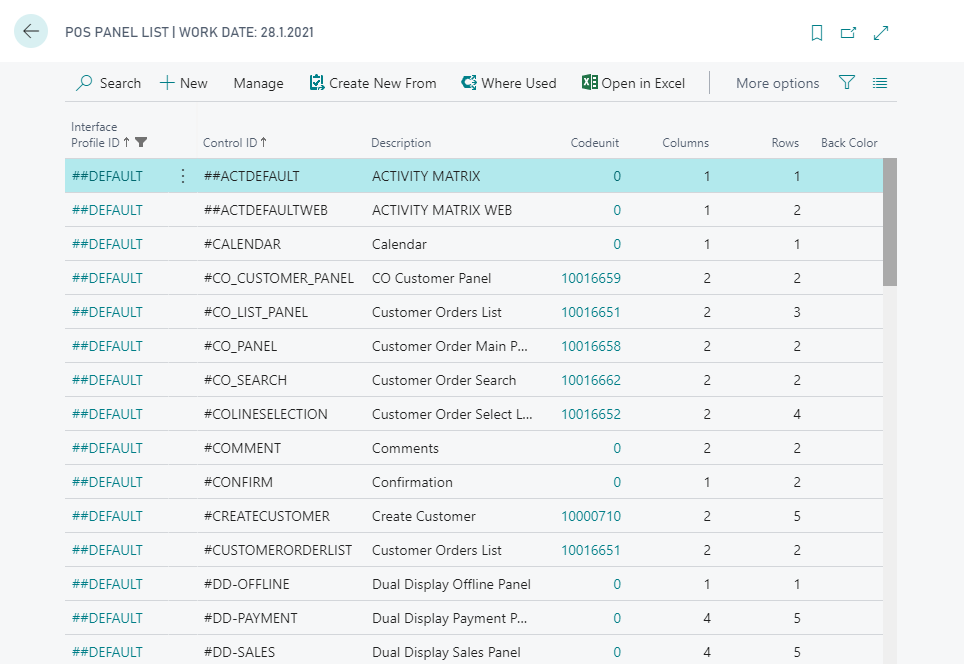
Task: Open page in new window icon
Action: (848, 33)
